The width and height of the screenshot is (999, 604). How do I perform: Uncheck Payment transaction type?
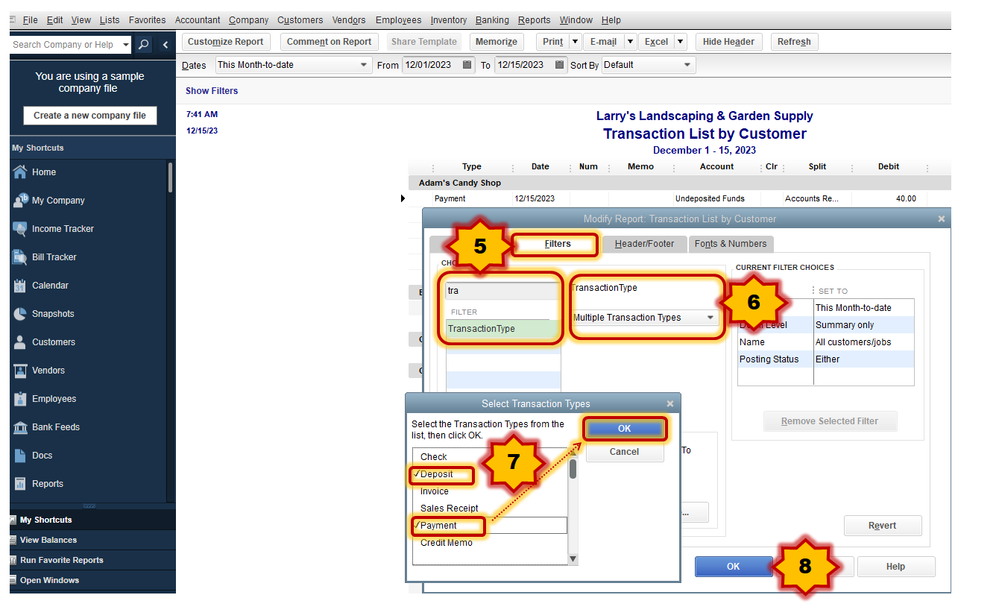click(x=438, y=526)
